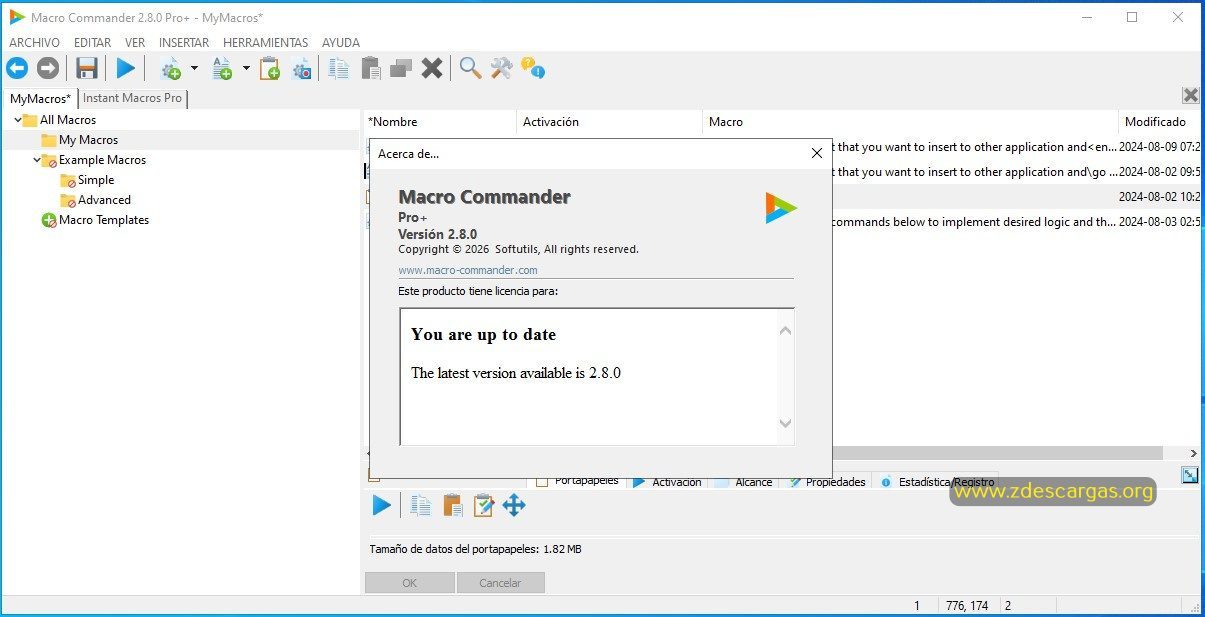Click the Delete X toolbar icon
Screen dimensions: 1205x617
tap(432, 68)
